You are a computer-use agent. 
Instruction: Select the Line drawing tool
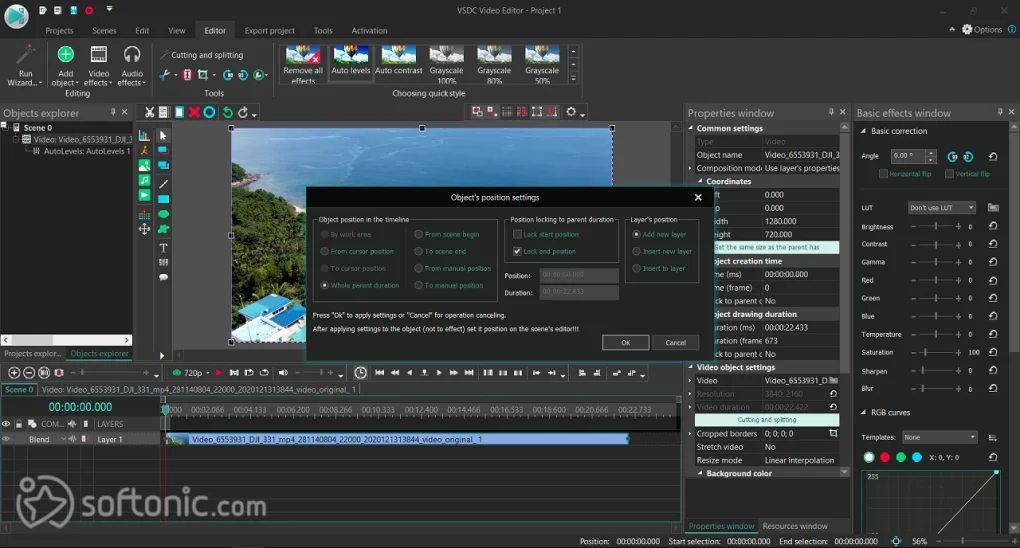[x=163, y=184]
